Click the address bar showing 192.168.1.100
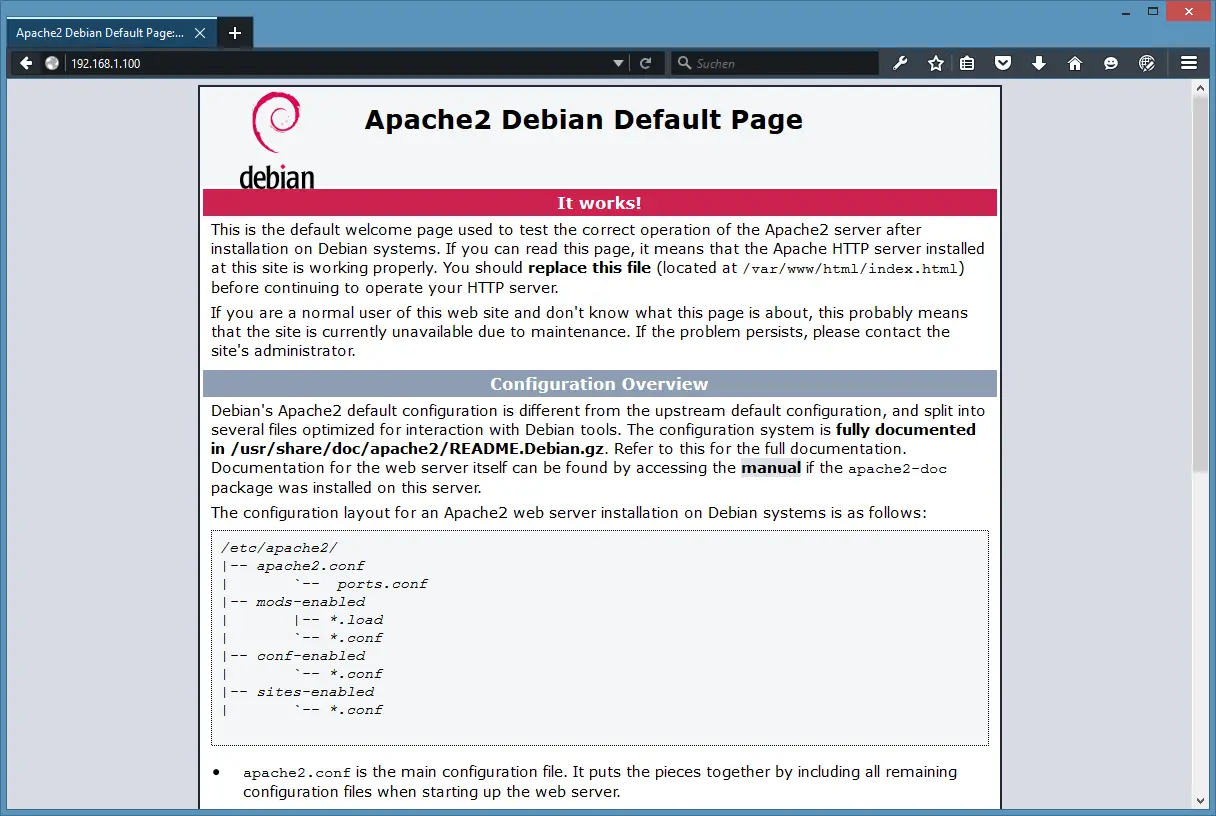The width and height of the screenshot is (1216, 816). [x=337, y=63]
